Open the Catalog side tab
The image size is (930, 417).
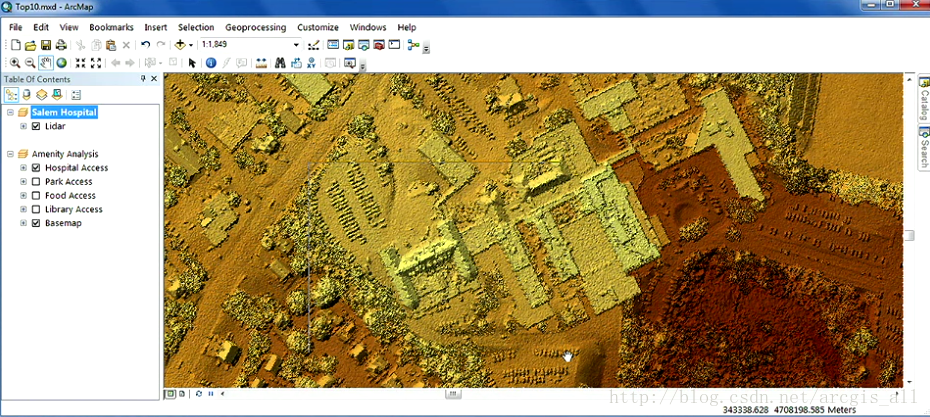(x=923, y=99)
